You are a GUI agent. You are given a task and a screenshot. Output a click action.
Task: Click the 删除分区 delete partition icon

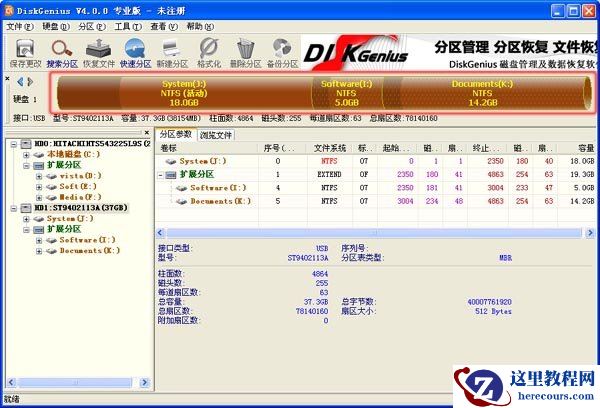click(x=245, y=53)
